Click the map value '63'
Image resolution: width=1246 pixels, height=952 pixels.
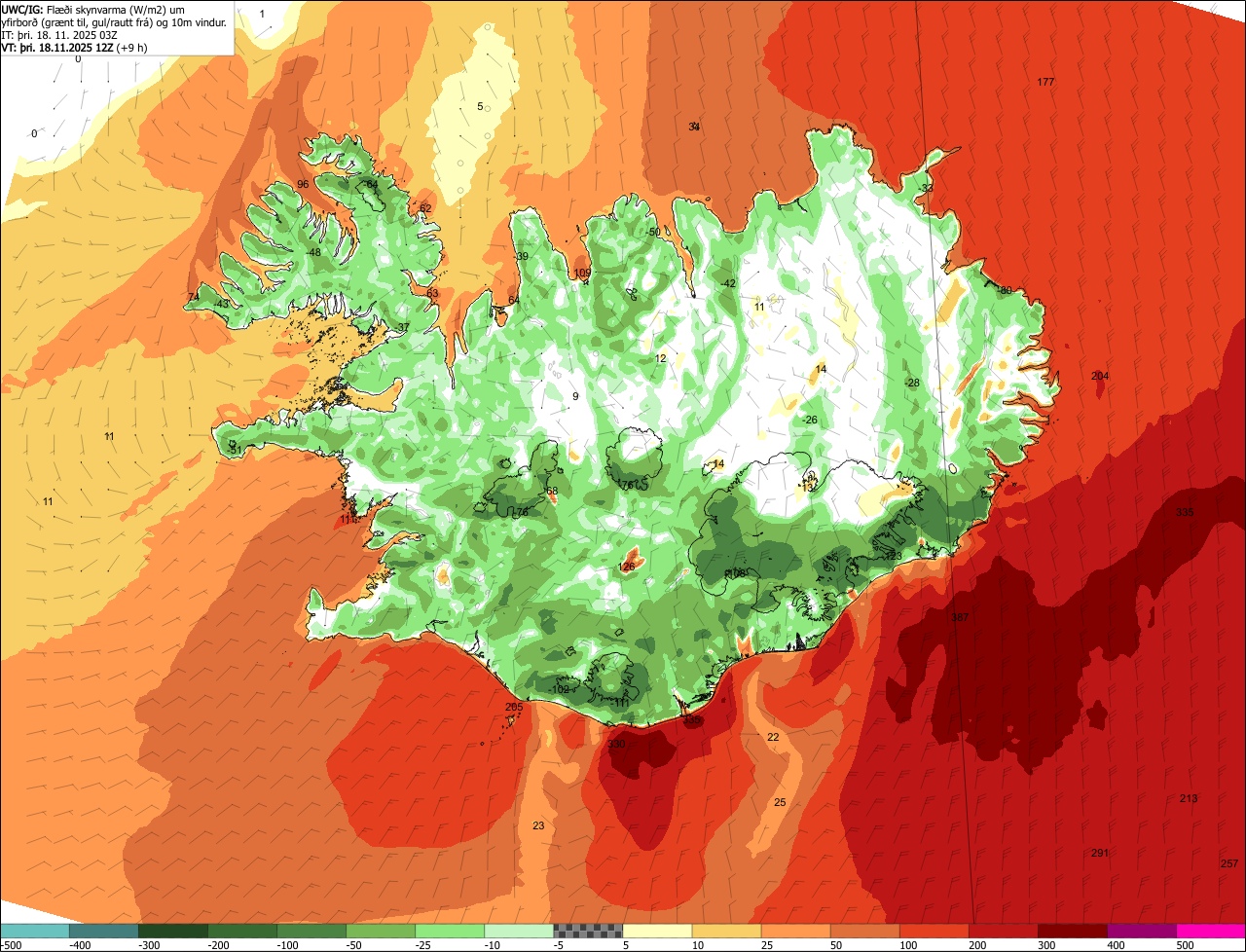[x=432, y=293]
